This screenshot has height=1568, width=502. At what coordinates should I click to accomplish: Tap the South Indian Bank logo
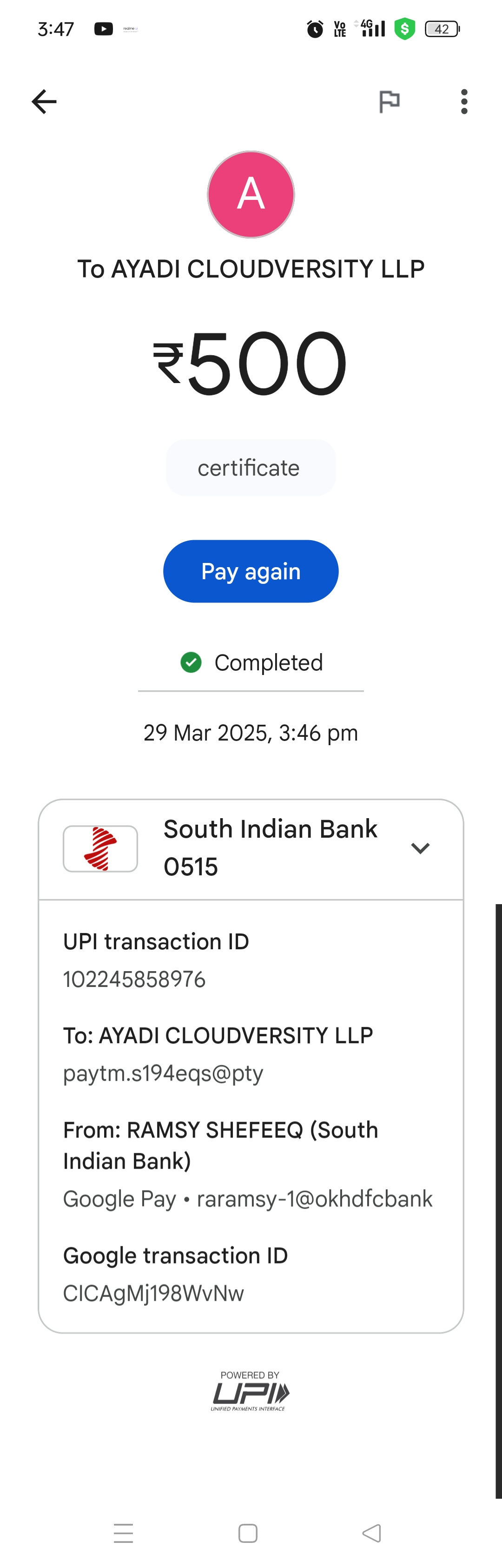100,848
